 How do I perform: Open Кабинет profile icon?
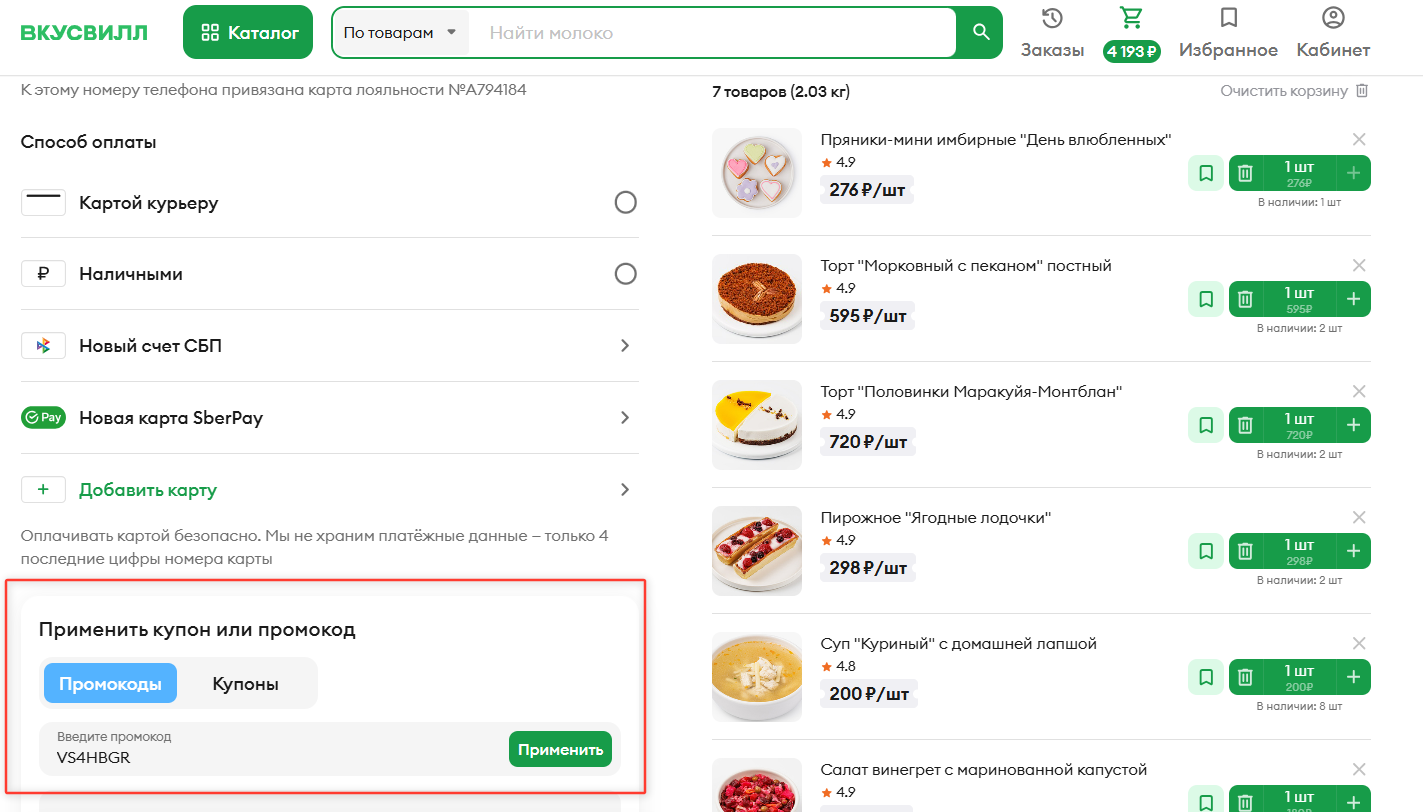click(1333, 19)
